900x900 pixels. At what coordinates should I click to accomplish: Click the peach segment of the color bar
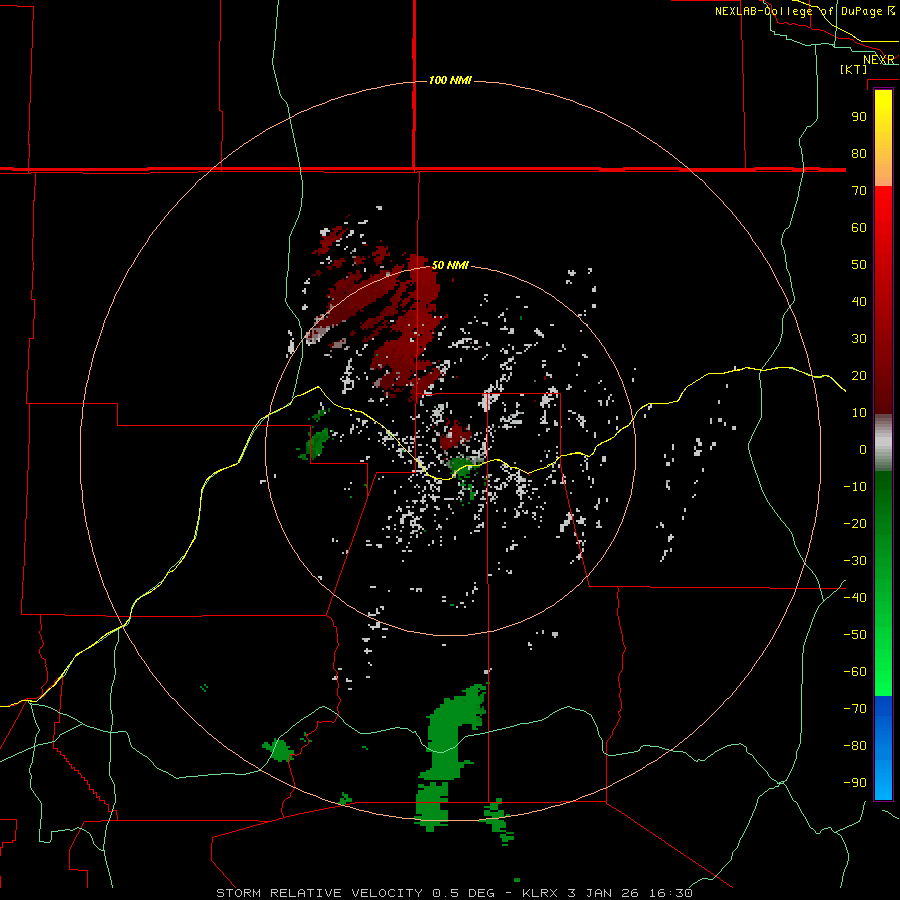click(x=883, y=171)
